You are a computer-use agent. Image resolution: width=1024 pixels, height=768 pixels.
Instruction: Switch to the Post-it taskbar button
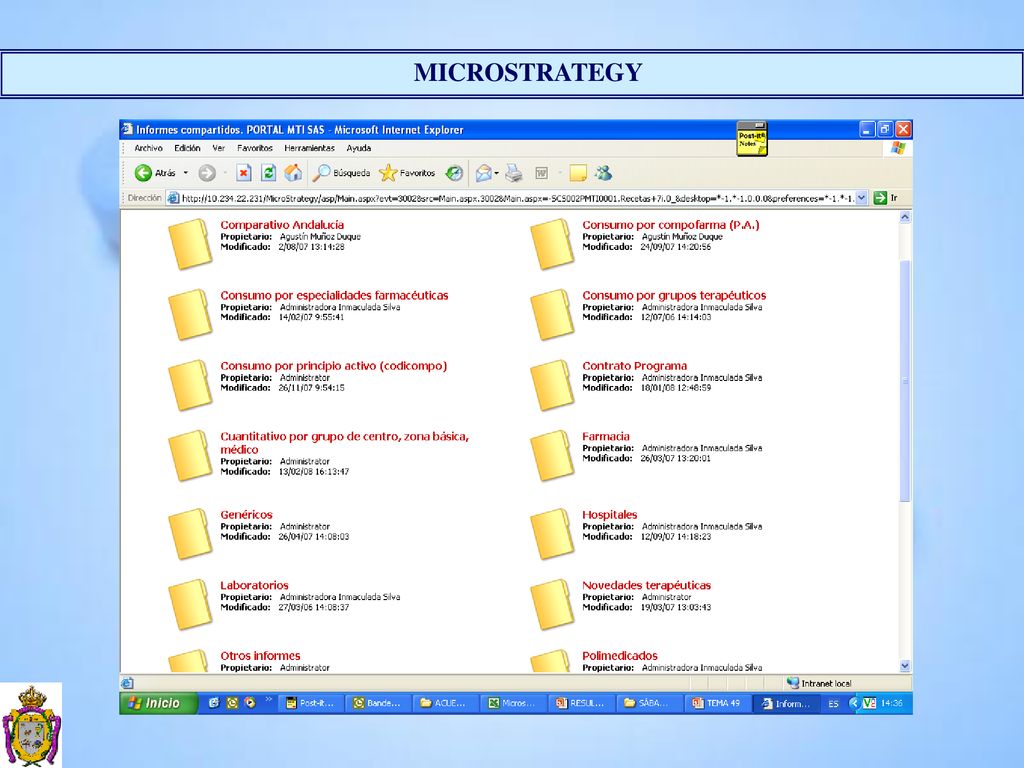[x=311, y=703]
